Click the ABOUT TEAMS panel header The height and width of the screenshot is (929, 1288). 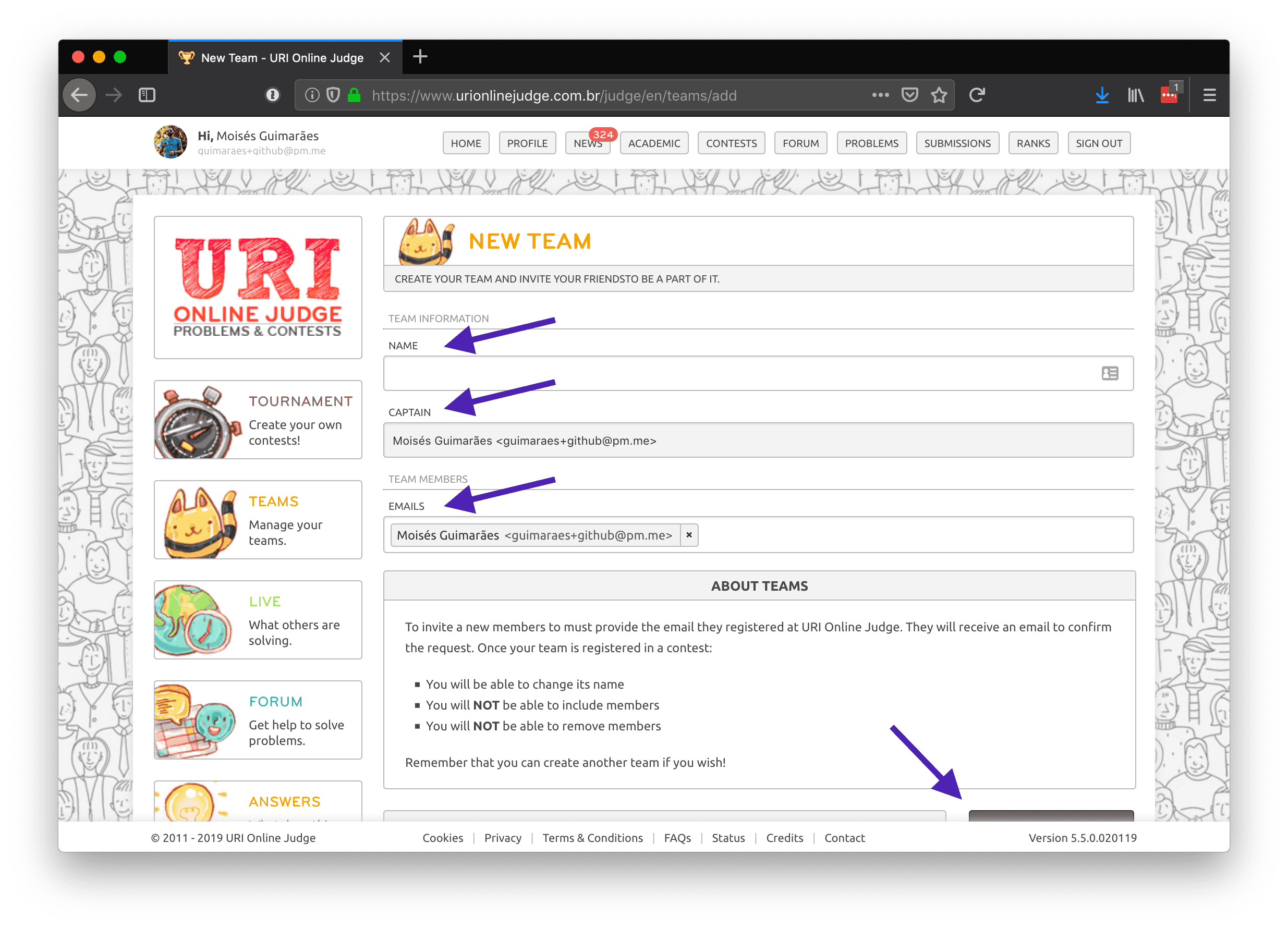[x=759, y=585]
